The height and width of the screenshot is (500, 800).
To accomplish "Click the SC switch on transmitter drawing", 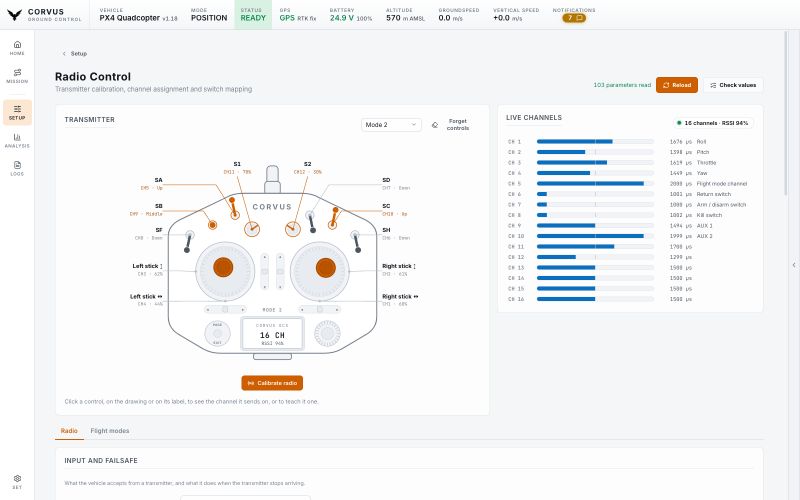I will pyautogui.click(x=334, y=218).
